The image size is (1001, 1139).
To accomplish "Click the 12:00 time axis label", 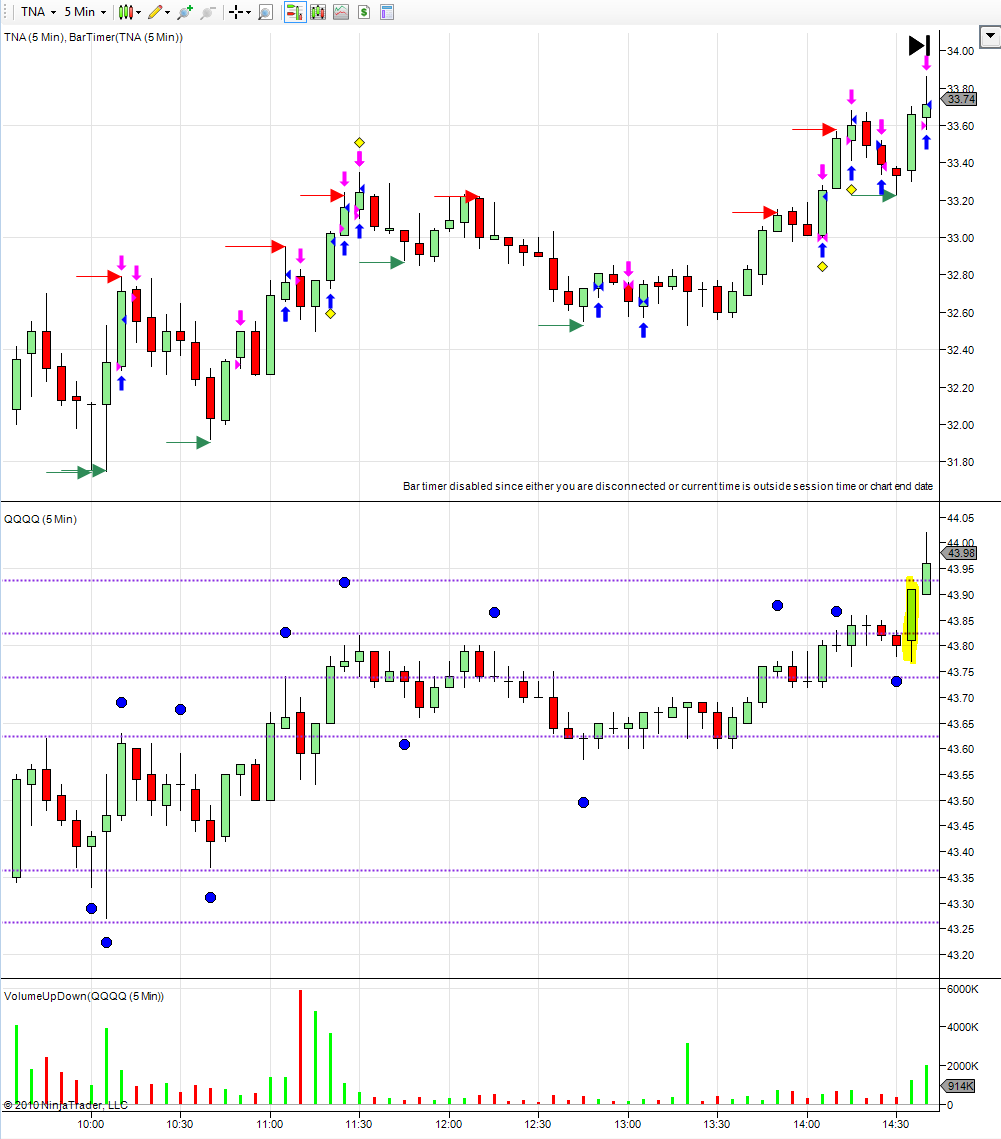I will [449, 1124].
